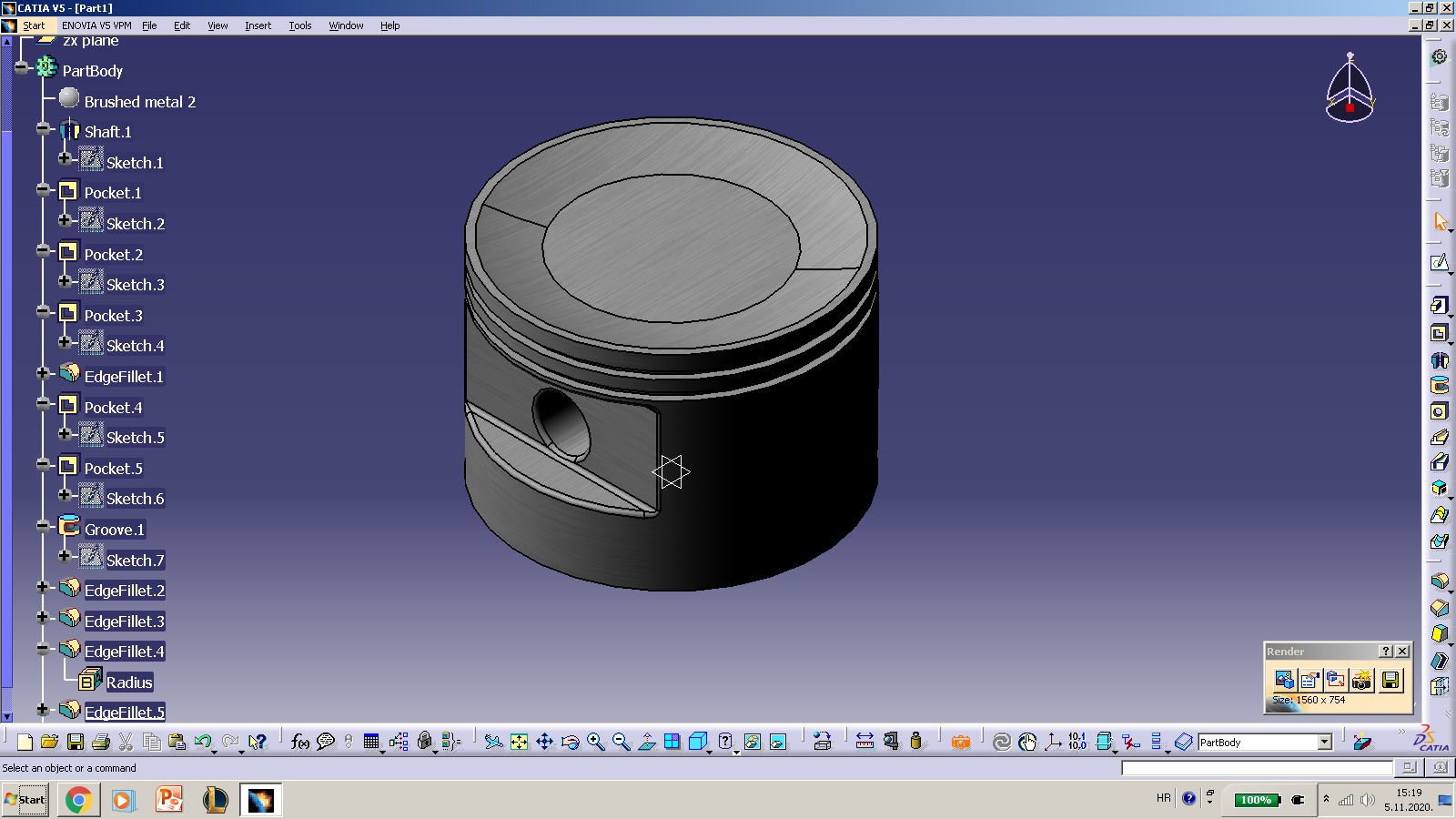1456x819 pixels.
Task: Click the Fit All In view icon
Action: (x=519, y=742)
